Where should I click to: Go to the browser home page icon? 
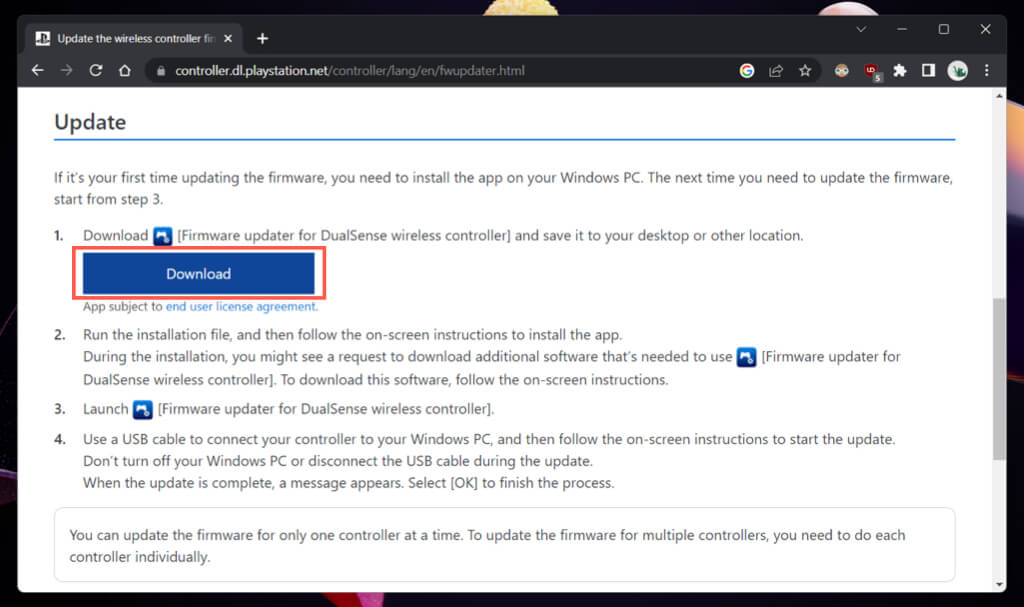coord(125,71)
